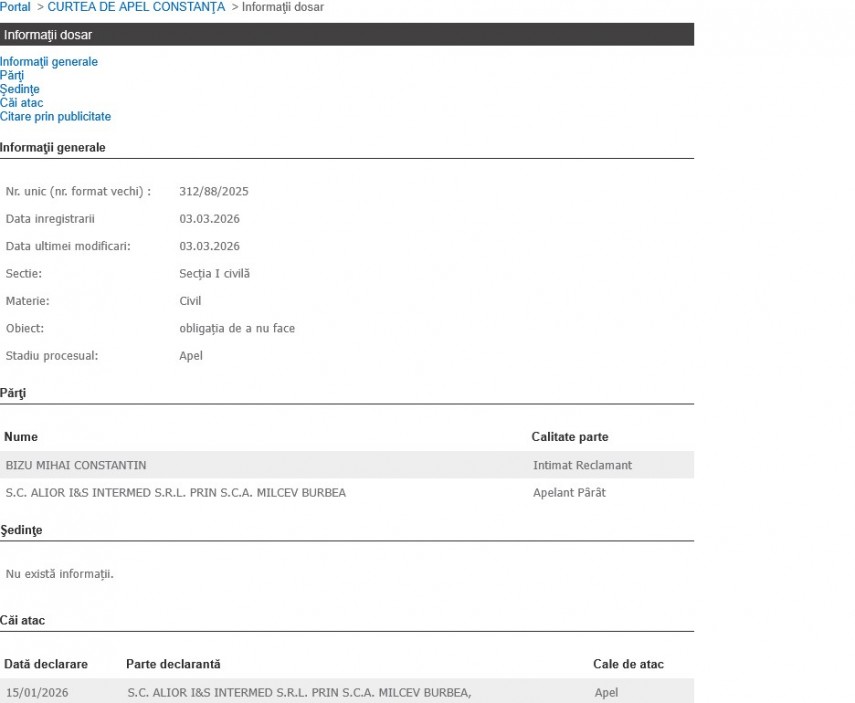855x703 pixels.
Task: Select the case number 312/88/2025
Action: pos(214,191)
